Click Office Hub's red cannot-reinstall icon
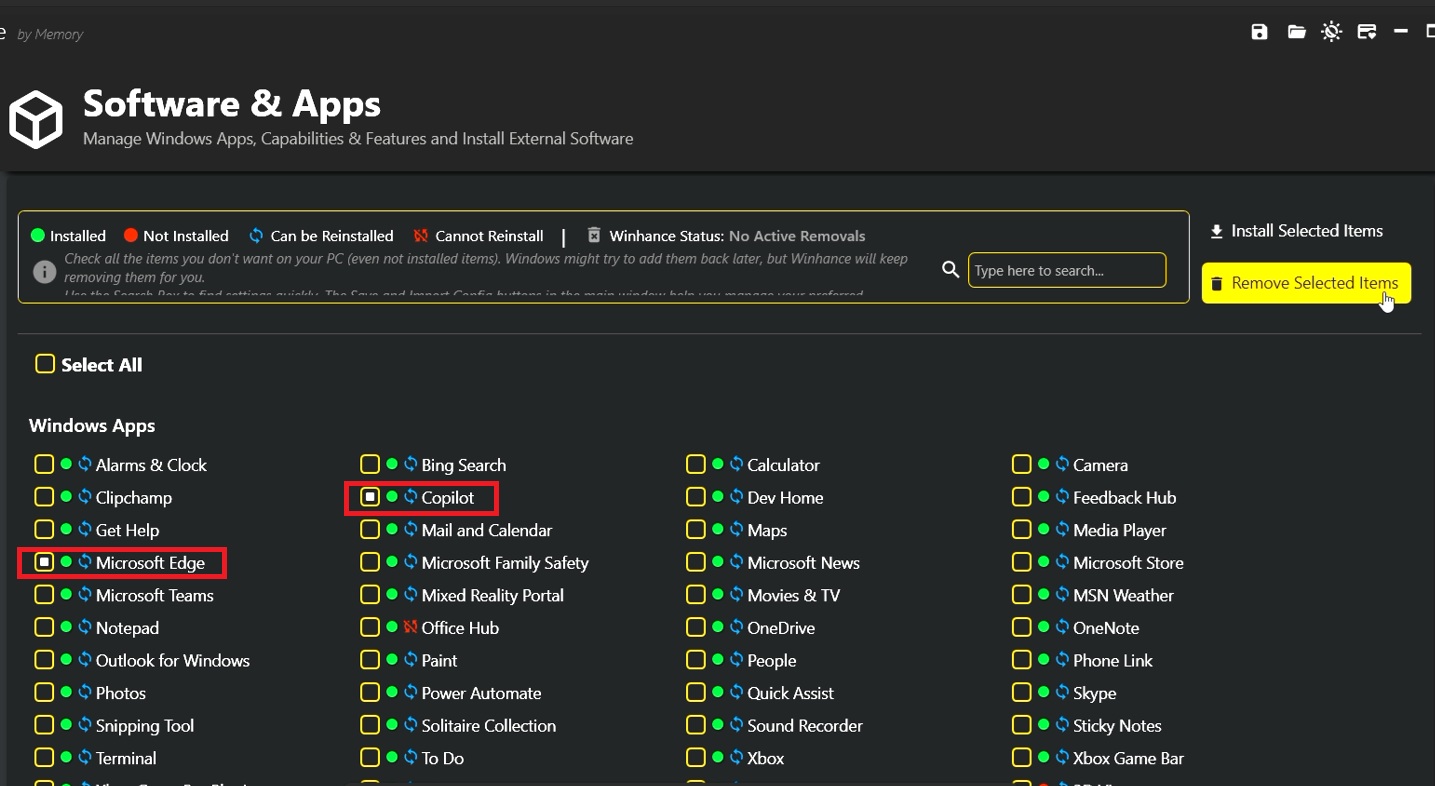 tap(410, 628)
